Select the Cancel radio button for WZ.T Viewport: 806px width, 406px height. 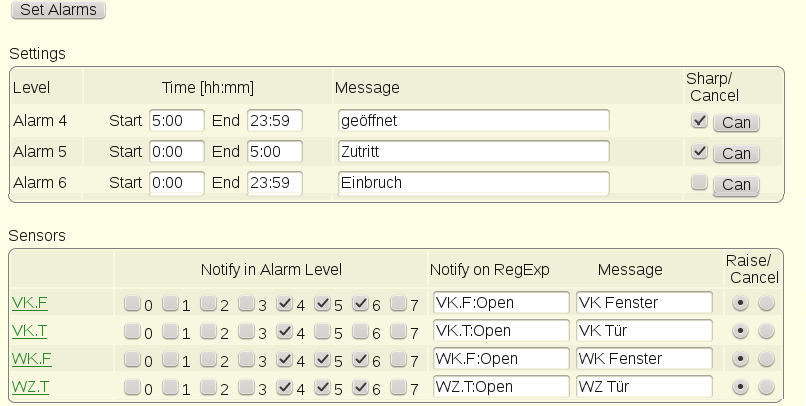click(x=766, y=387)
